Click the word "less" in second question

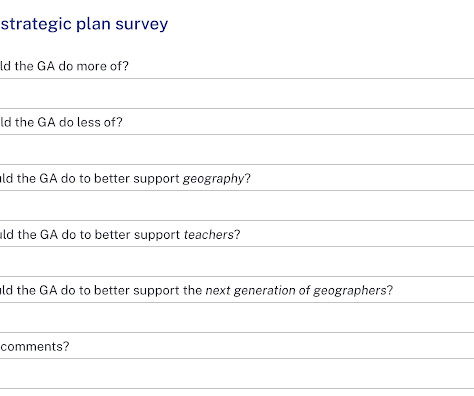tap(89, 122)
